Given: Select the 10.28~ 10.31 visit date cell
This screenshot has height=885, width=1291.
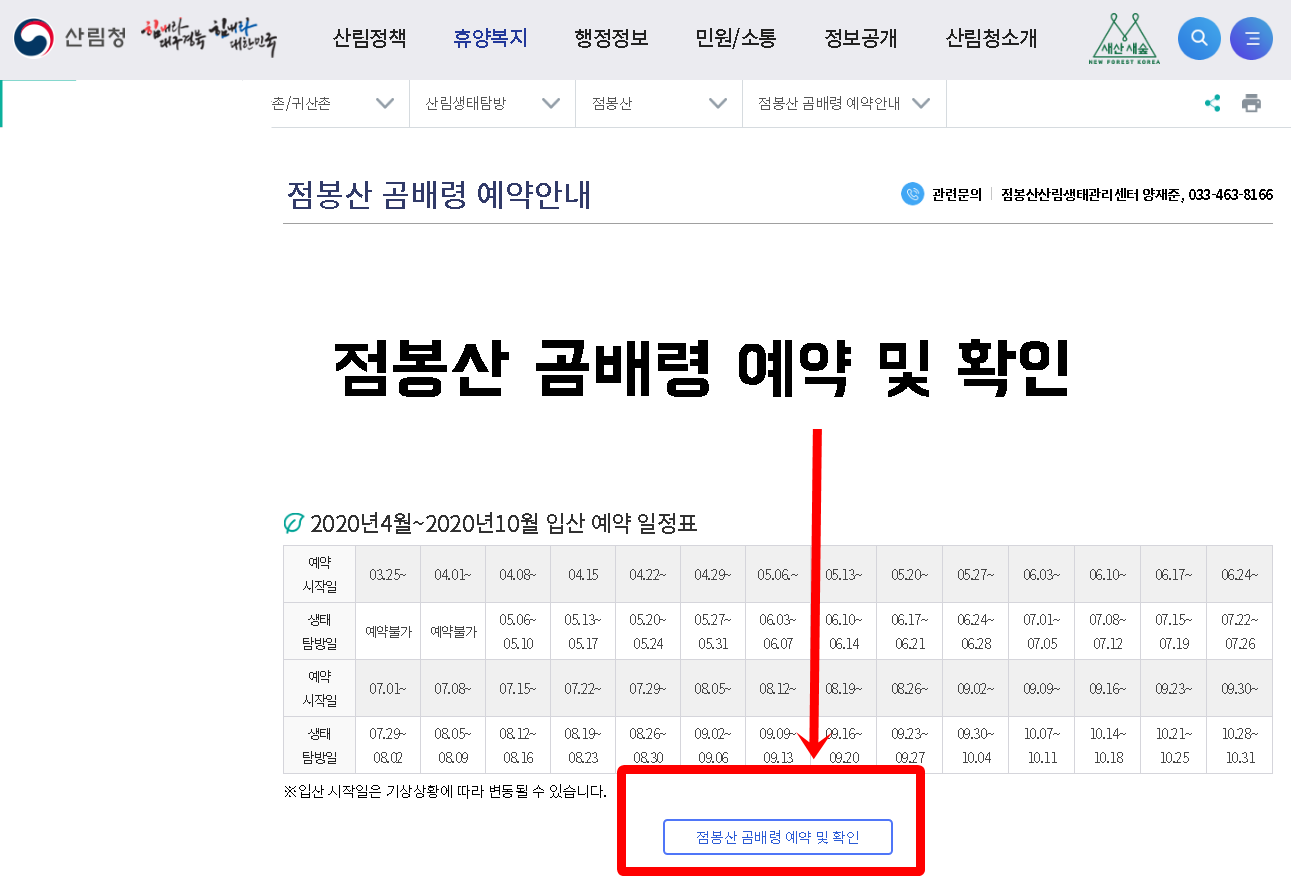Looking at the screenshot, I should coord(1239,745).
